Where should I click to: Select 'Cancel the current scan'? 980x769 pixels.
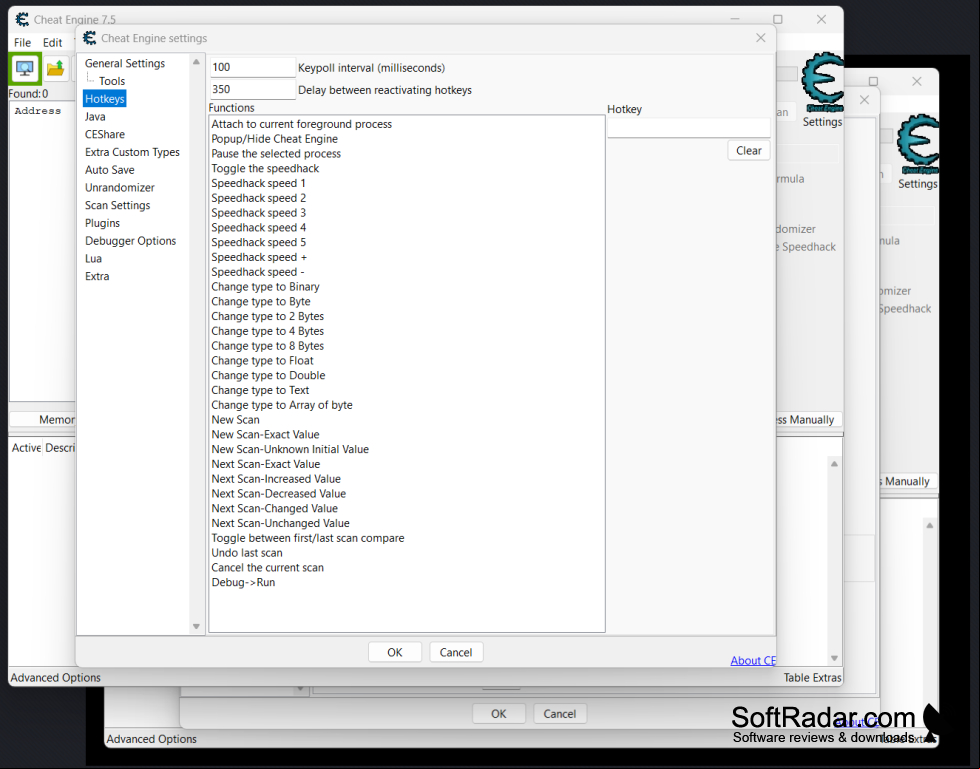pos(268,568)
